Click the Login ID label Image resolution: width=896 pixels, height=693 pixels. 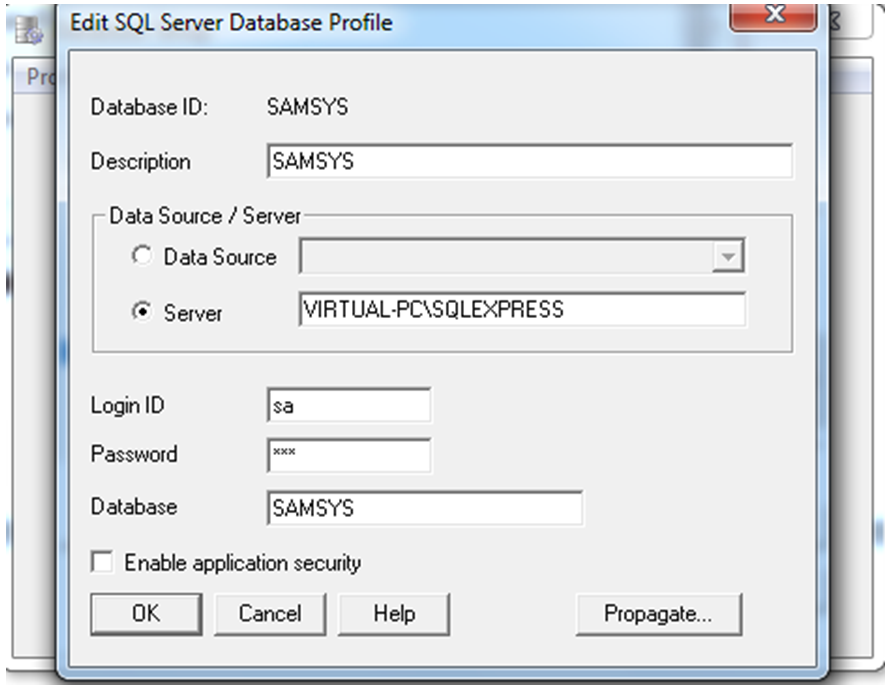(127, 406)
